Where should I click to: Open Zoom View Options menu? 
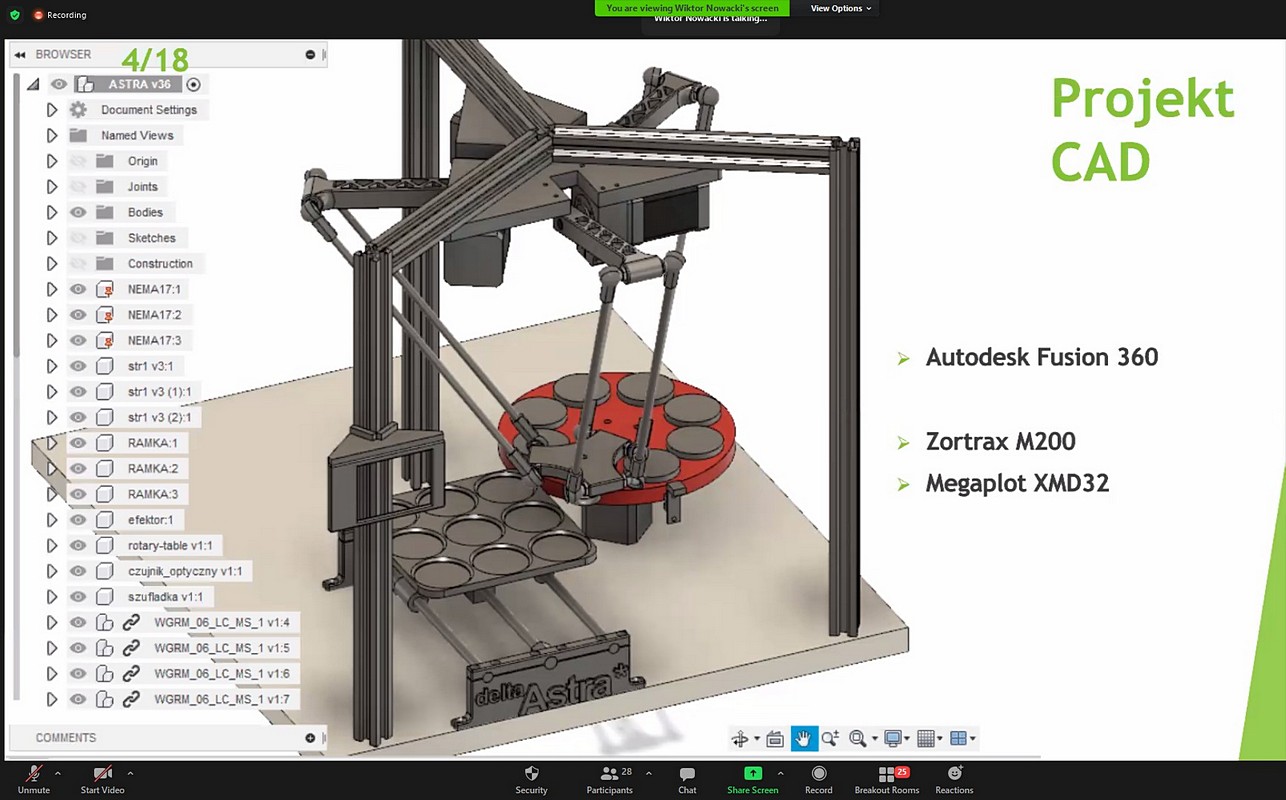840,8
